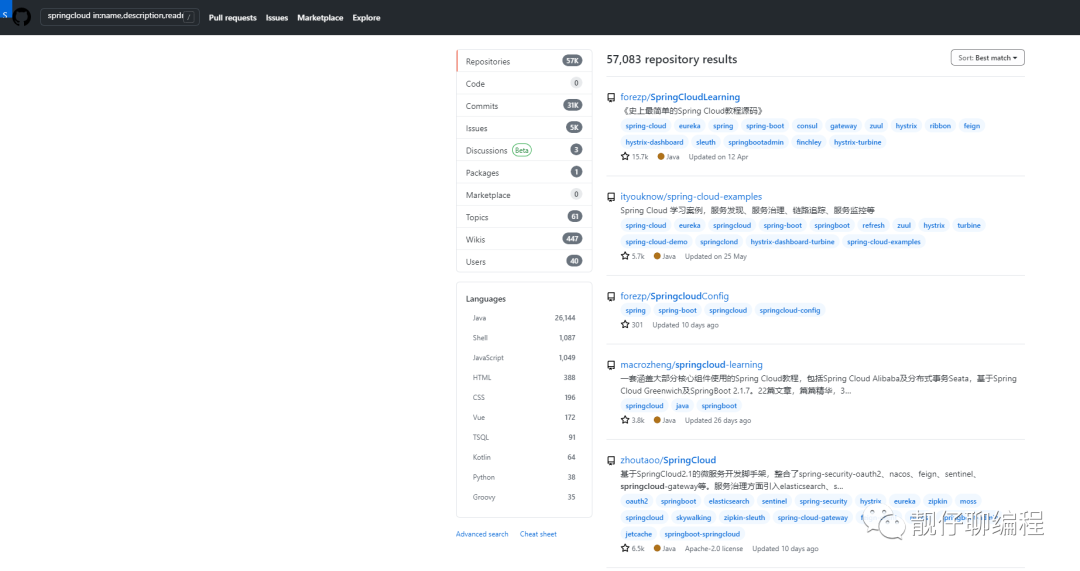Select the Discussions Beta results filter

[524, 150]
